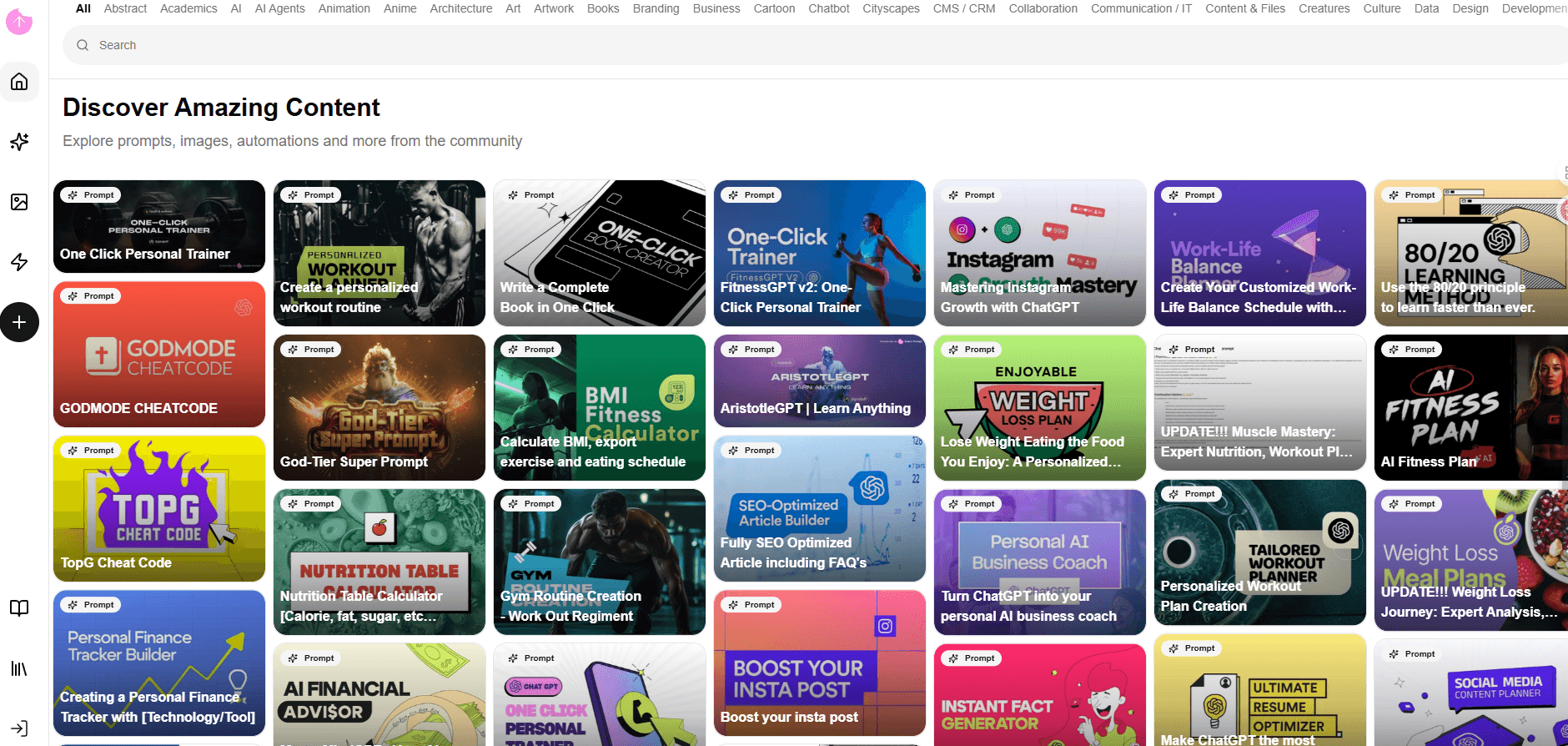Click the Home icon in sidebar
1568x746 pixels.
(19, 82)
